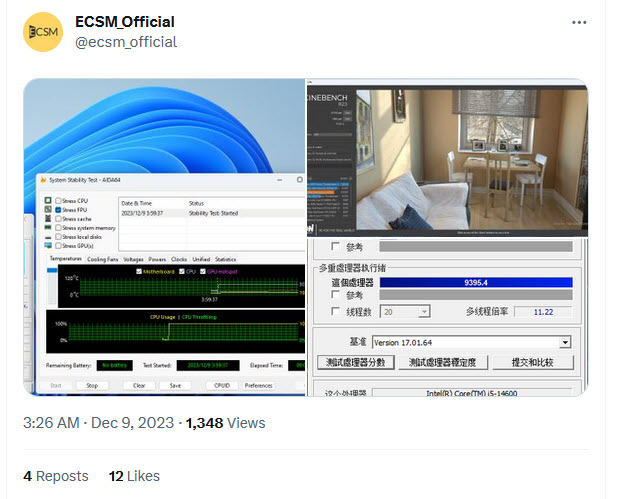Screen dimensions: 618x499
Task: Open the 3:26 AM · Dec 9, 2023 timestamp
Action: [99, 423]
